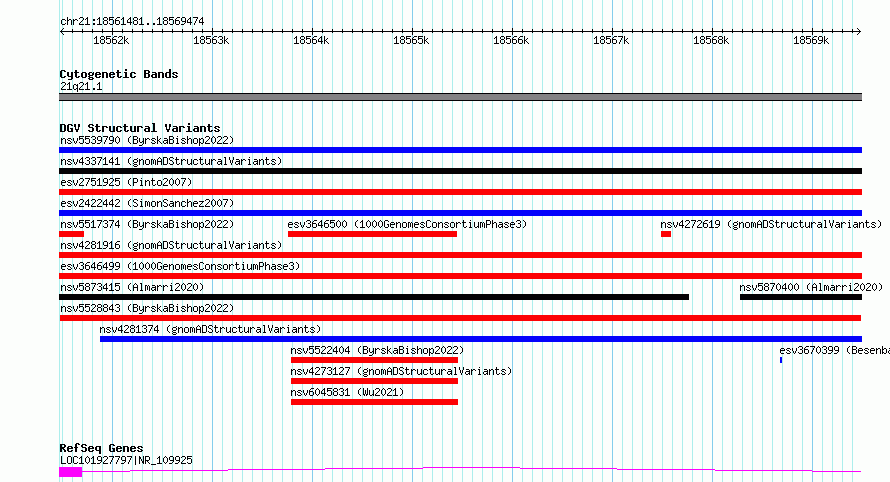Click the 18565k ruler tick label
The image size is (890, 482).
411,41
